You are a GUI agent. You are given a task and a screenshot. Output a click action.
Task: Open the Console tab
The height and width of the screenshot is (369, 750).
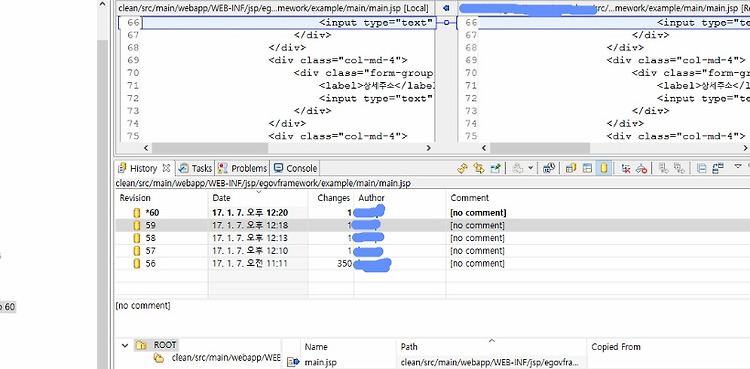click(x=296, y=168)
